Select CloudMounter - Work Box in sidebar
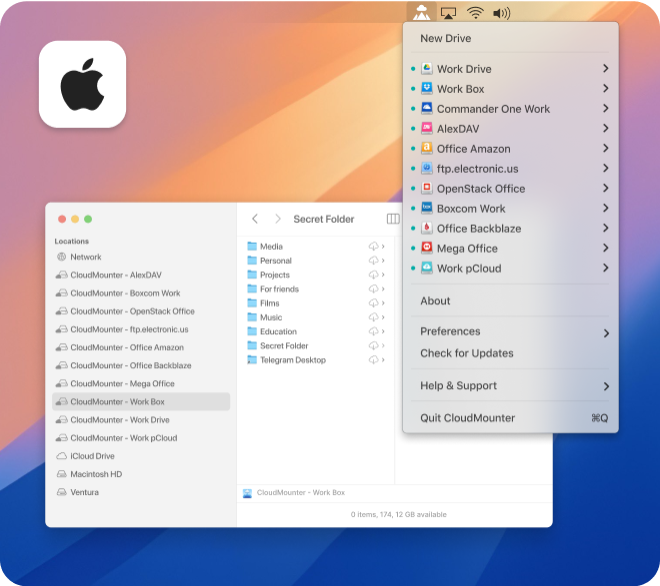Viewport: 660px width, 586px height. [141, 402]
